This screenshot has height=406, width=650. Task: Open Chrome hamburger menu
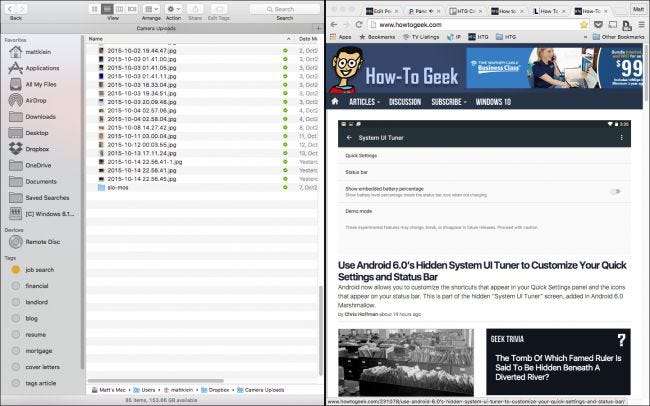[x=641, y=24]
